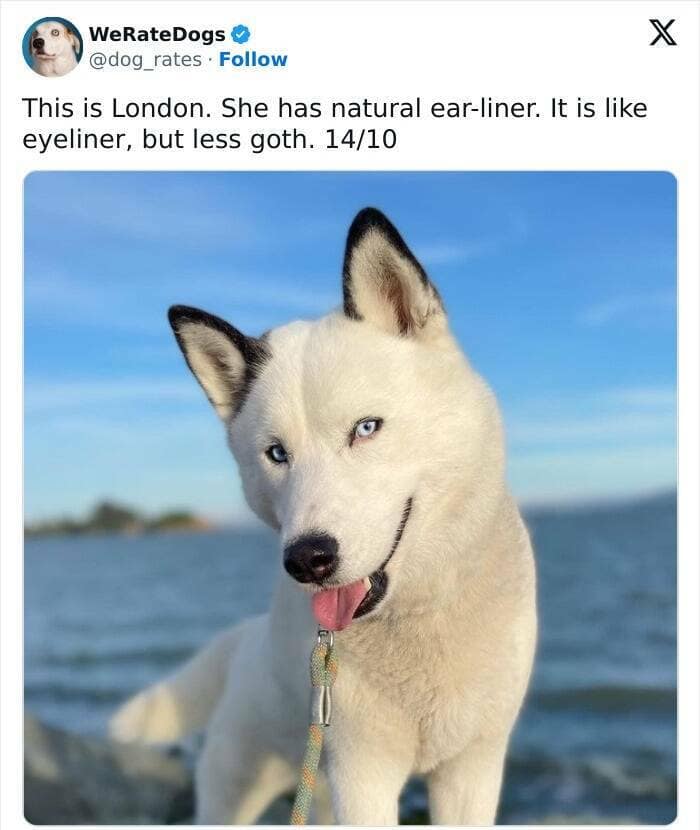Click the dog's black nose in photo
This screenshot has width=700, height=830.
[311, 558]
